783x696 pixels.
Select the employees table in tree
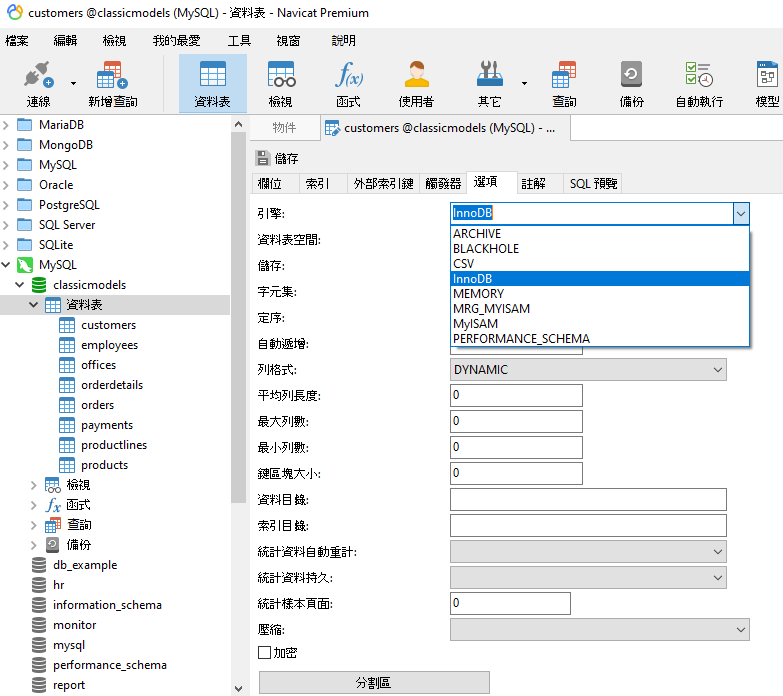[109, 345]
